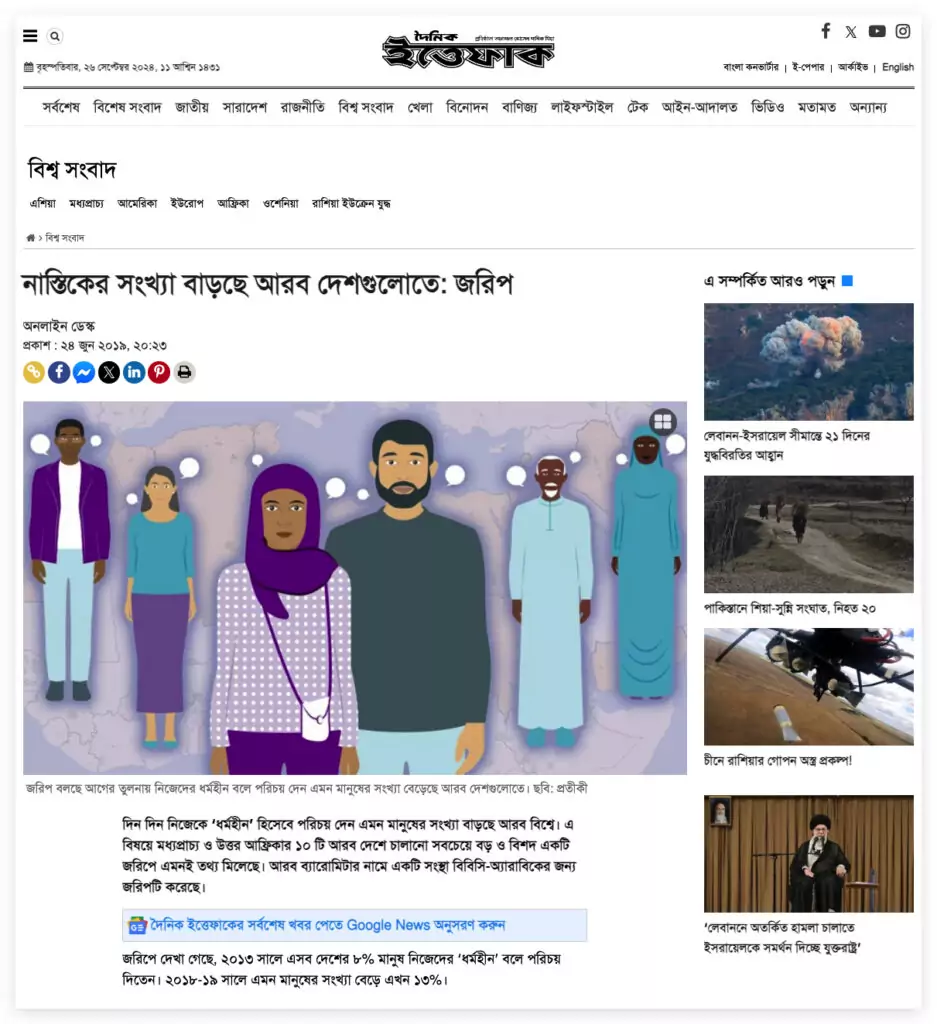Click home icon in breadcrumb

click(30, 238)
